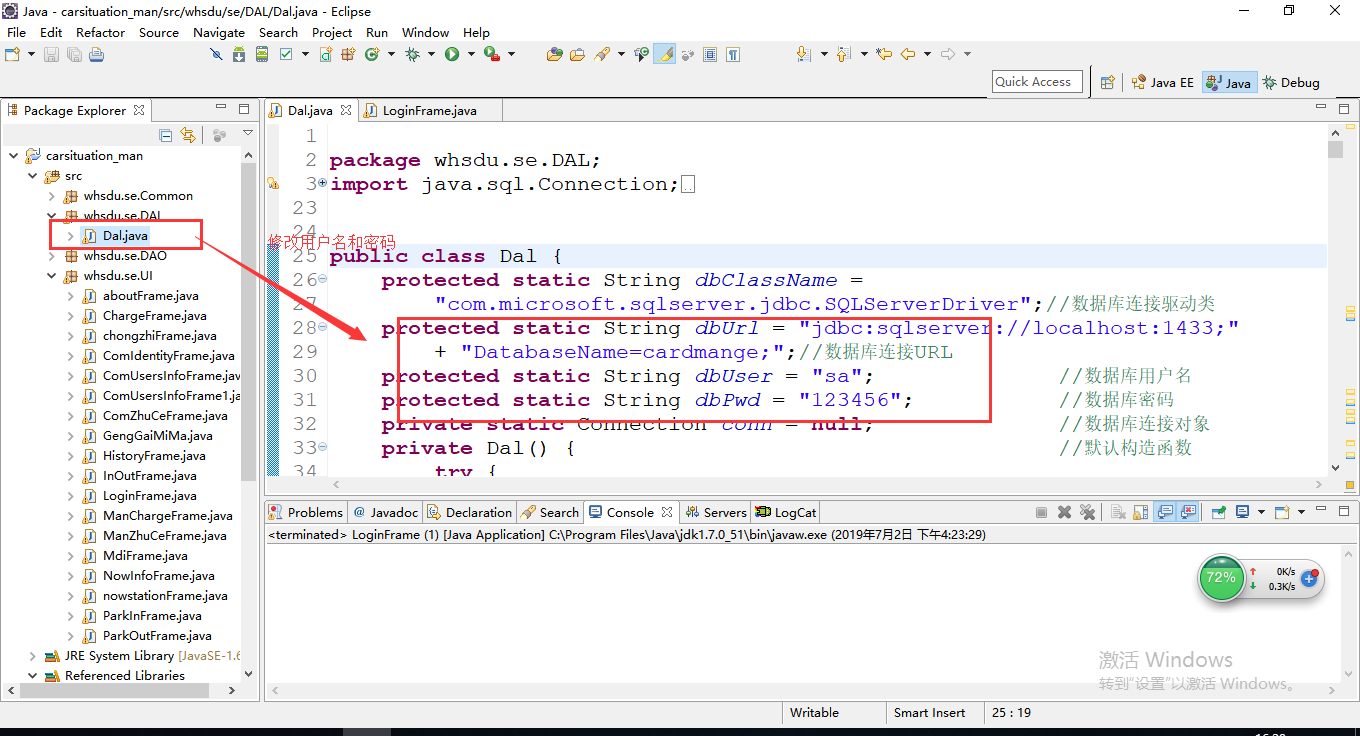Click Pin Console icon
The height and width of the screenshot is (736, 1360).
coord(1218,512)
